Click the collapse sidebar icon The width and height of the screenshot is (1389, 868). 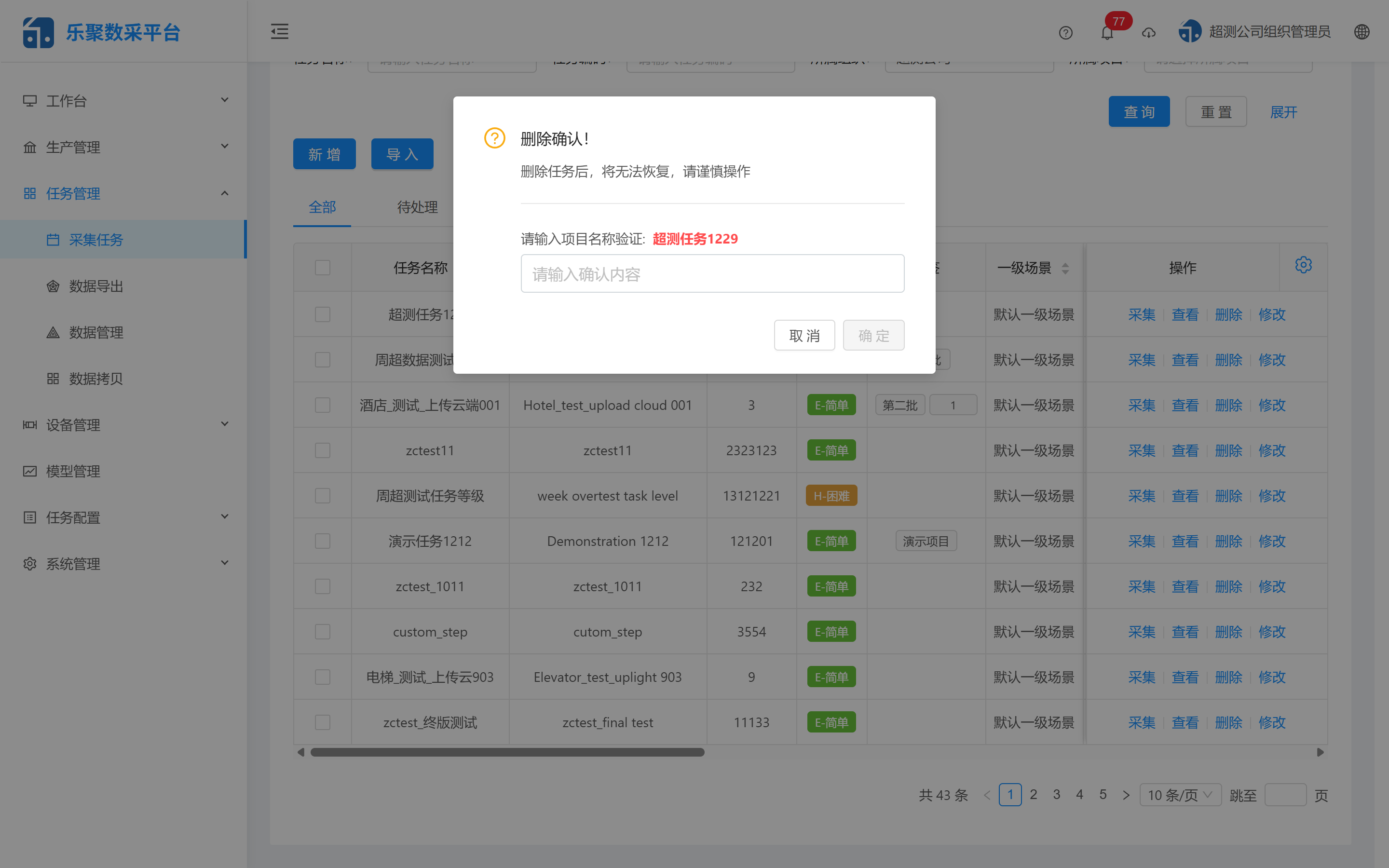click(280, 31)
